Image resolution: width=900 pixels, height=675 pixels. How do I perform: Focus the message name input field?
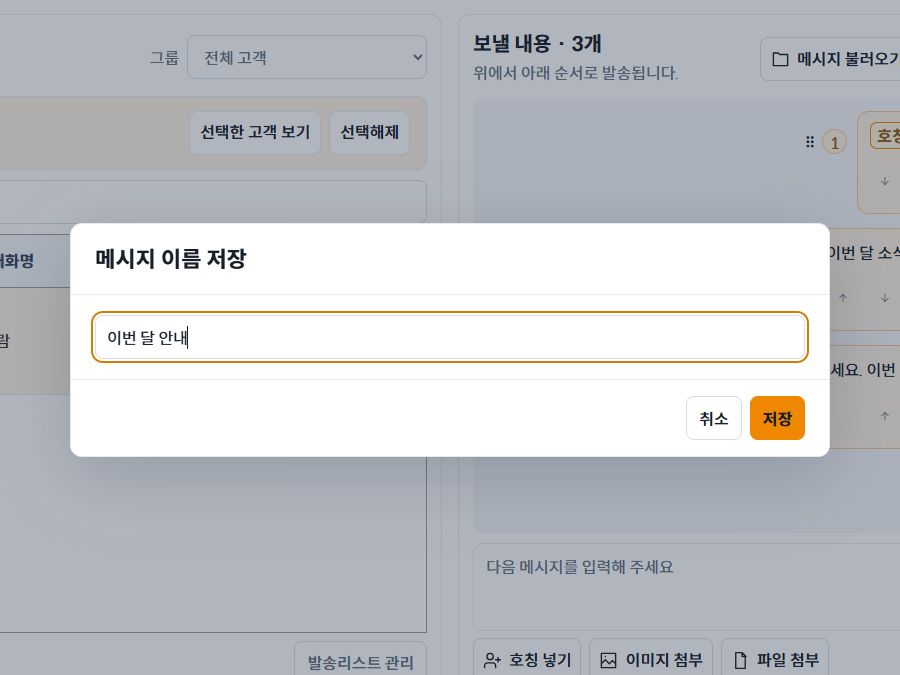[449, 337]
